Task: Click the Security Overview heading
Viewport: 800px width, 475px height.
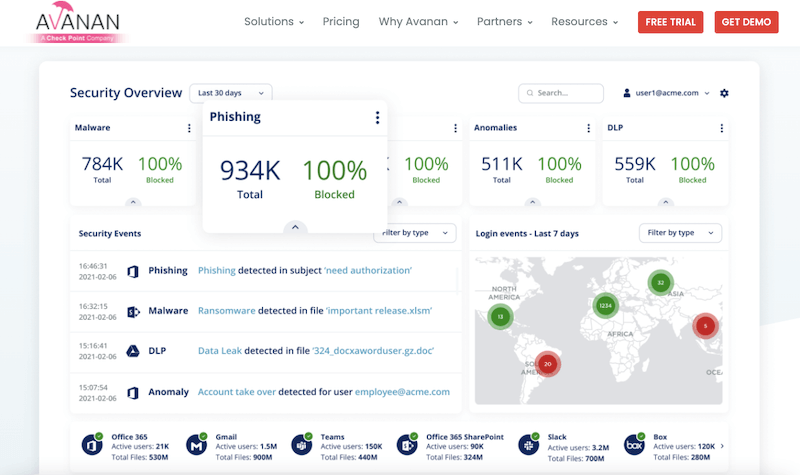Action: 126,93
